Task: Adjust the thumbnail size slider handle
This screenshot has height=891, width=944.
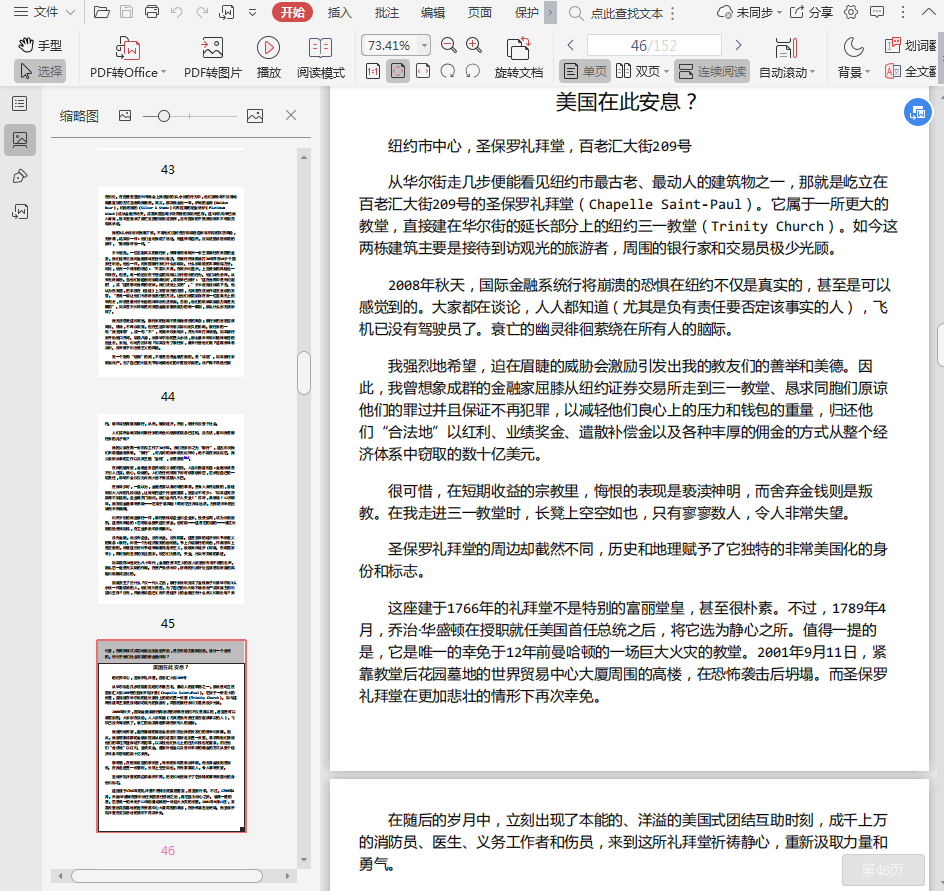Action: pyautogui.click(x=163, y=116)
